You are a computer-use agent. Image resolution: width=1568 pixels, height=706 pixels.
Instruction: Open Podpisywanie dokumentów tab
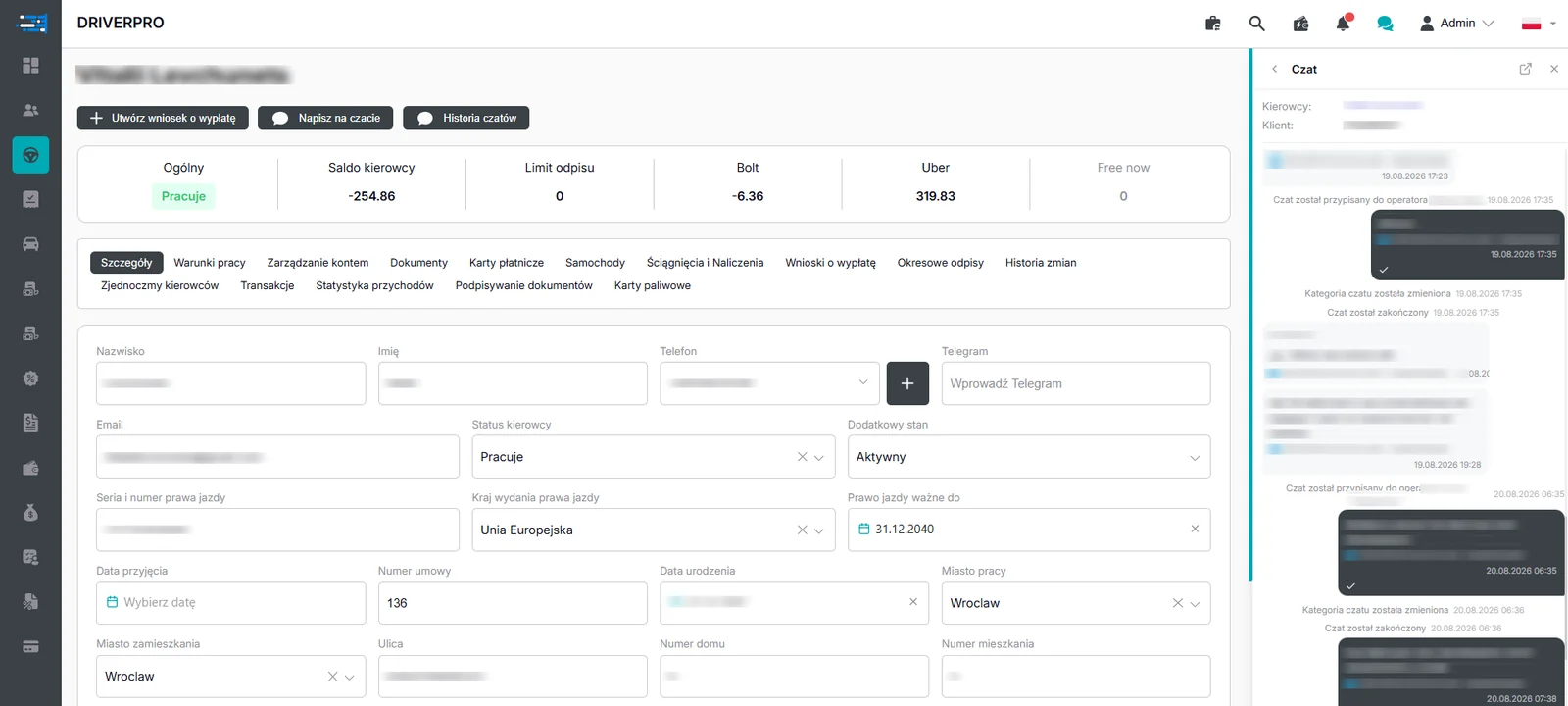(x=523, y=285)
